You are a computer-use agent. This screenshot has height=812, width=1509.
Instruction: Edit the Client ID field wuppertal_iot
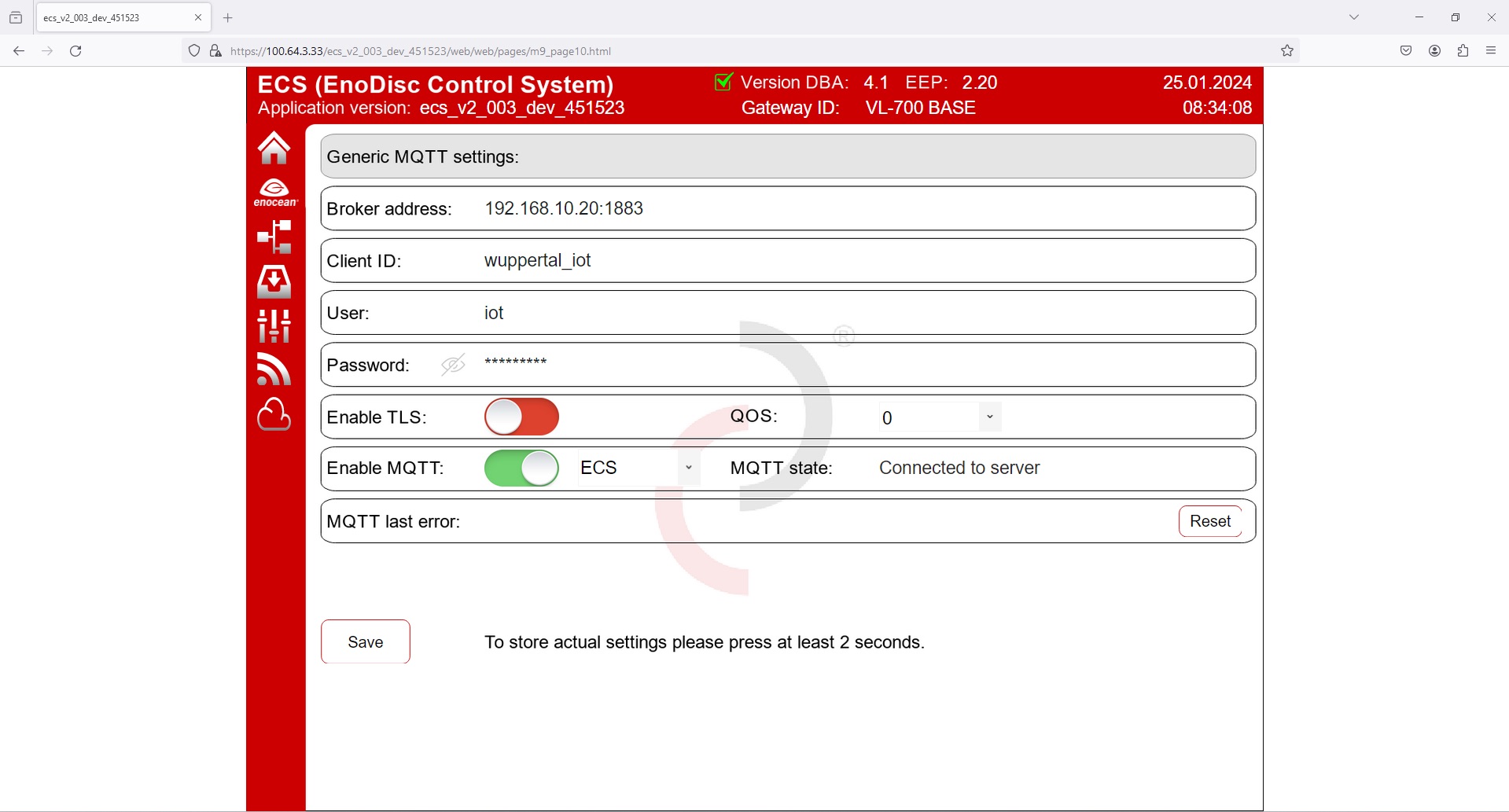pos(788,260)
